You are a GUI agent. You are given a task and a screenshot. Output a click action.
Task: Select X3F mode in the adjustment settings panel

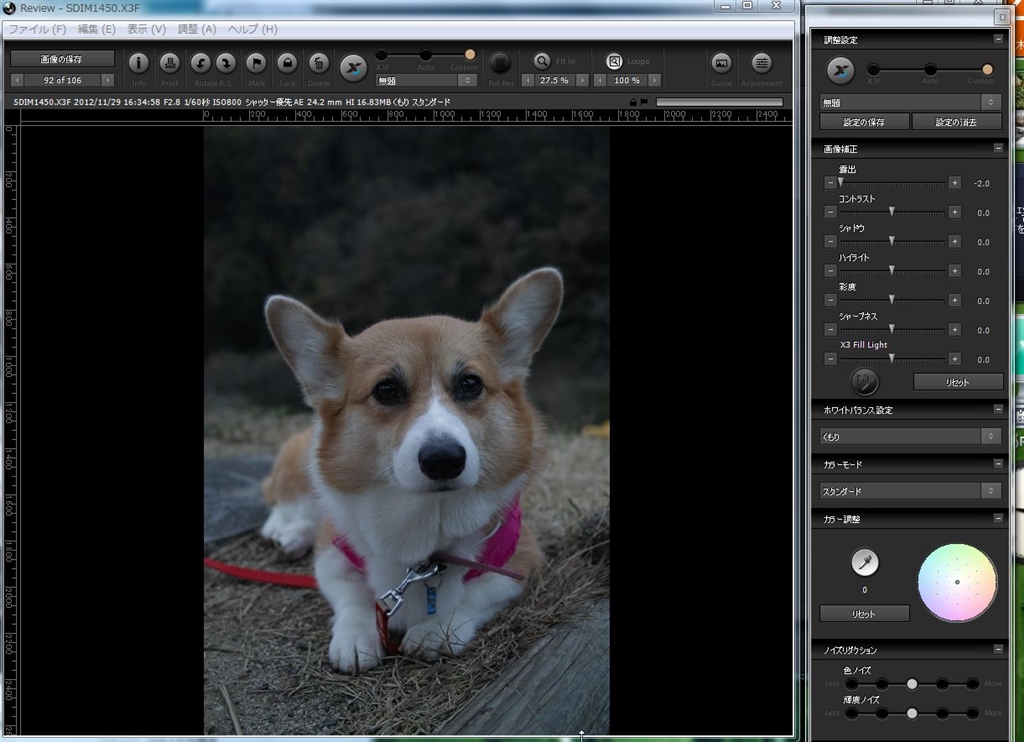[874, 69]
